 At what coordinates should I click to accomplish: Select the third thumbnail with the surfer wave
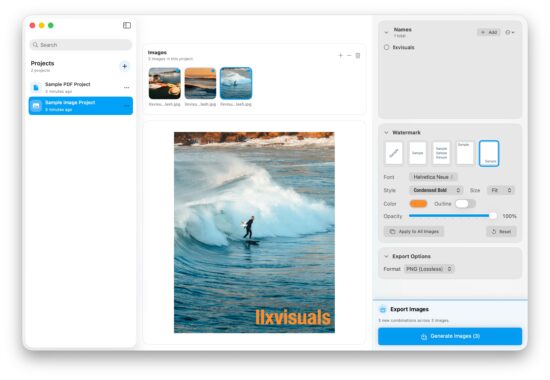click(x=236, y=83)
